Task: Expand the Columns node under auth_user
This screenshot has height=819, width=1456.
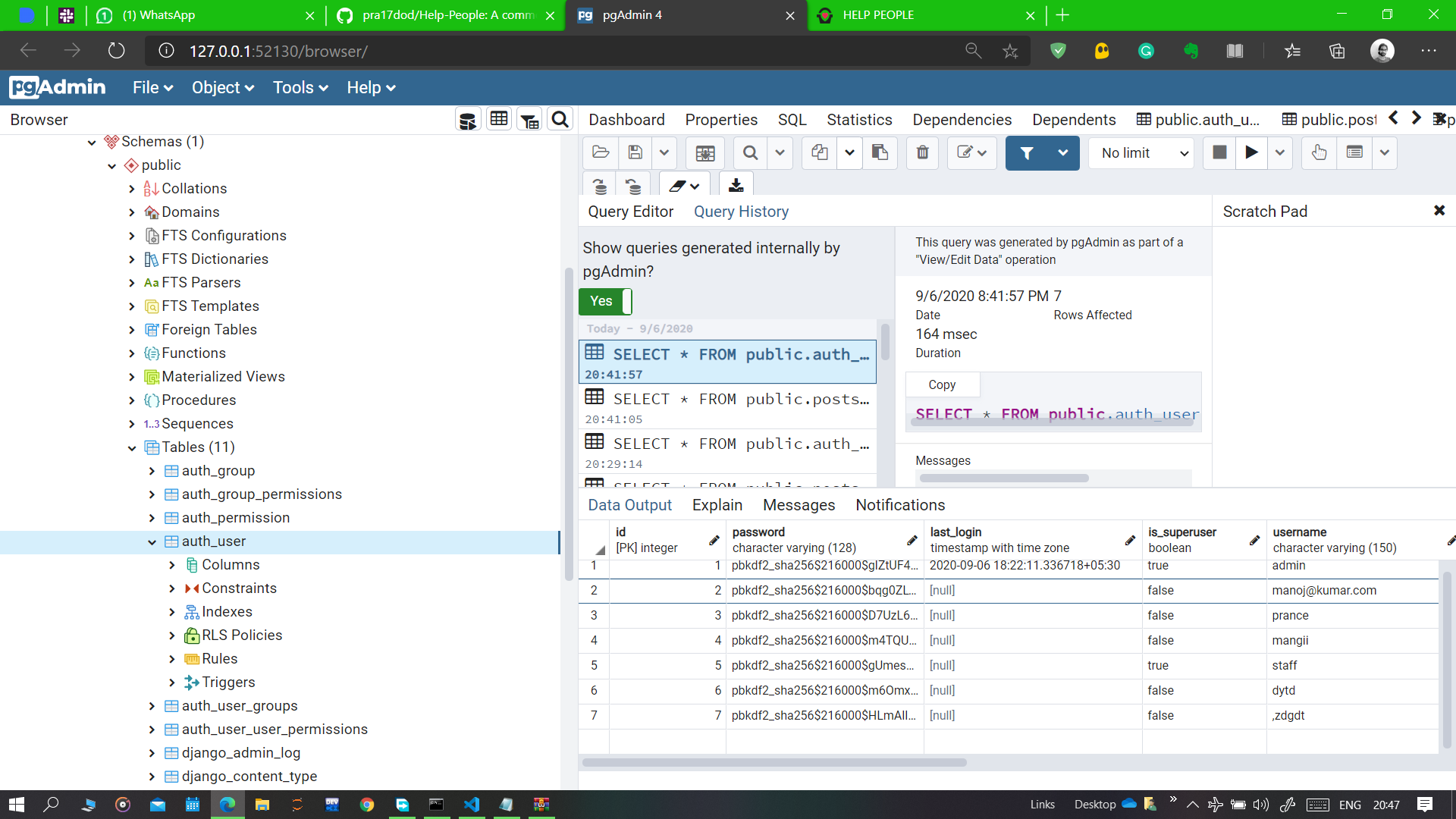Action: click(x=172, y=565)
